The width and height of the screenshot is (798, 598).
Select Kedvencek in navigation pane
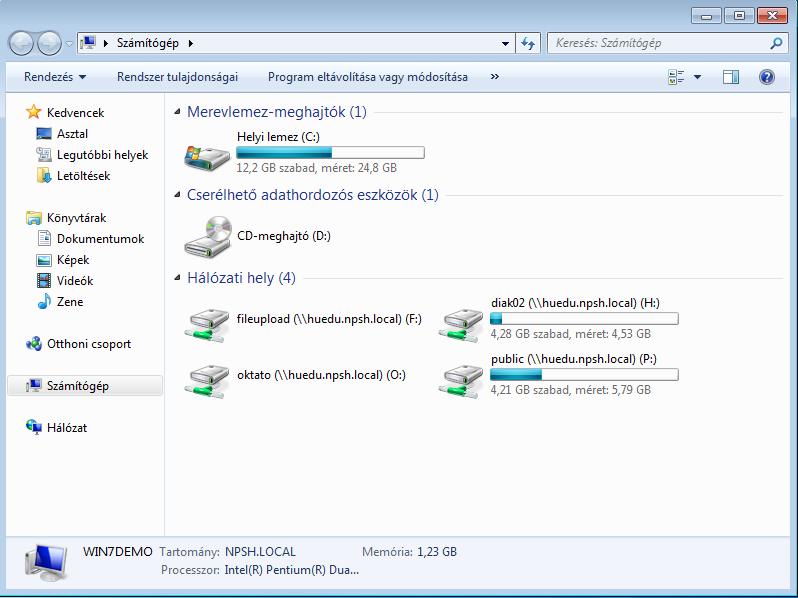[x=75, y=112]
